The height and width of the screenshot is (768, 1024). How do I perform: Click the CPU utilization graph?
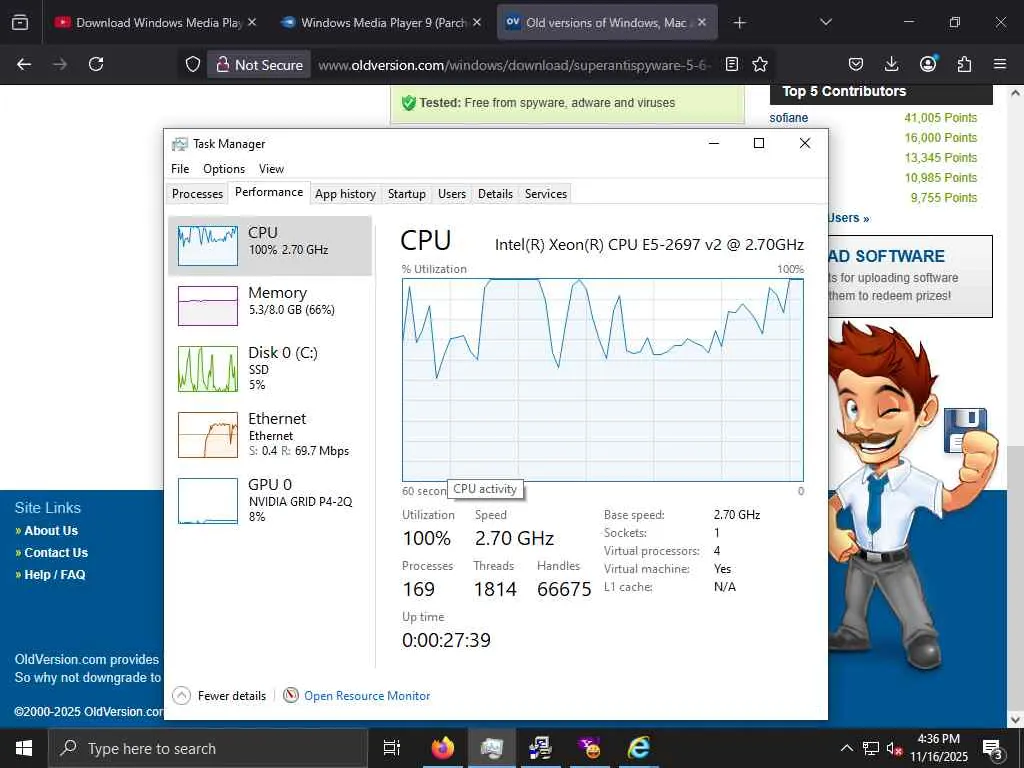[x=603, y=380]
